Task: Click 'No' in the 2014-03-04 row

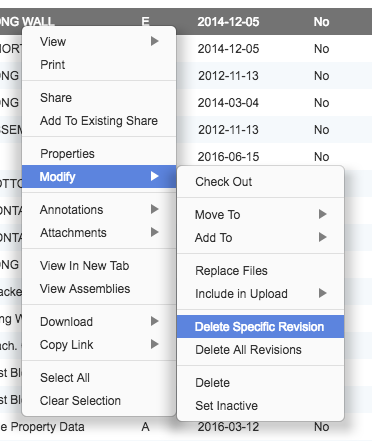Action: (x=322, y=103)
